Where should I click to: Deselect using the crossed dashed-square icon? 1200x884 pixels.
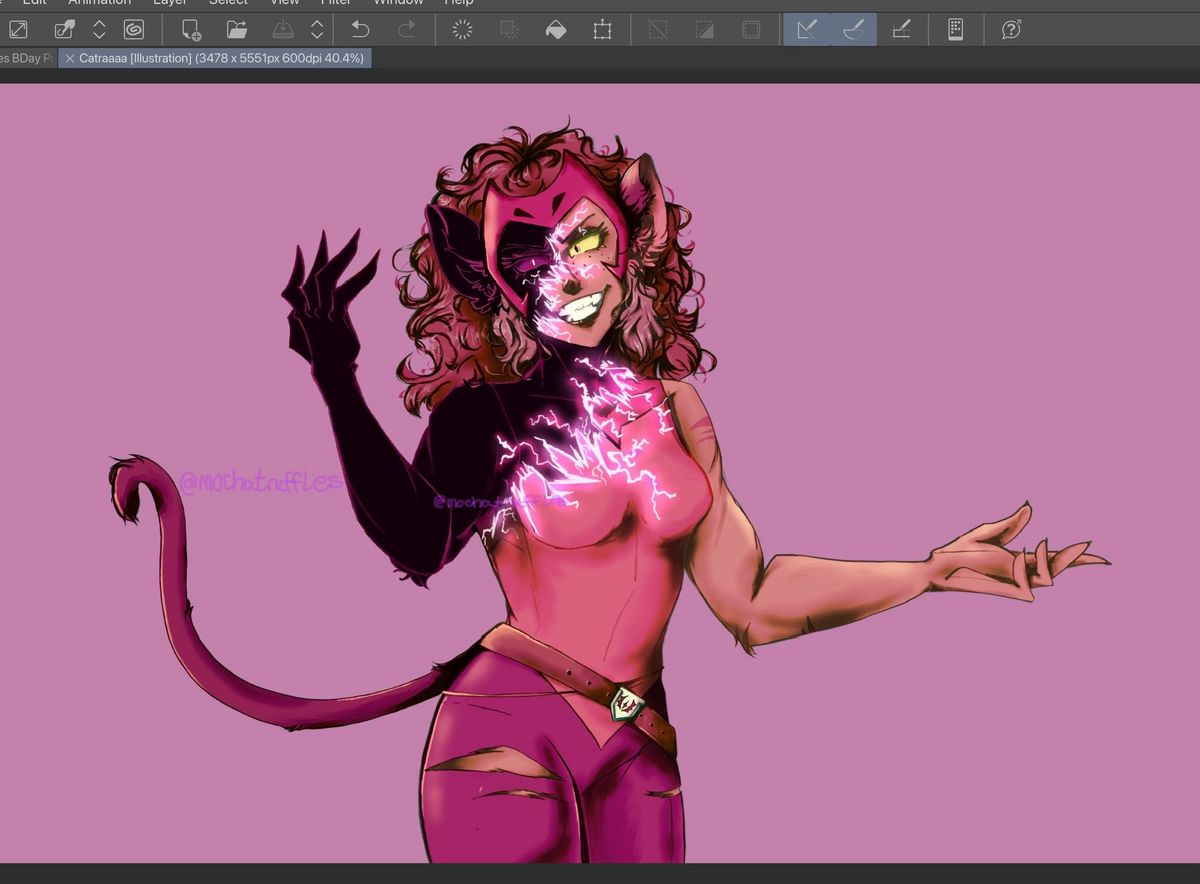click(658, 30)
